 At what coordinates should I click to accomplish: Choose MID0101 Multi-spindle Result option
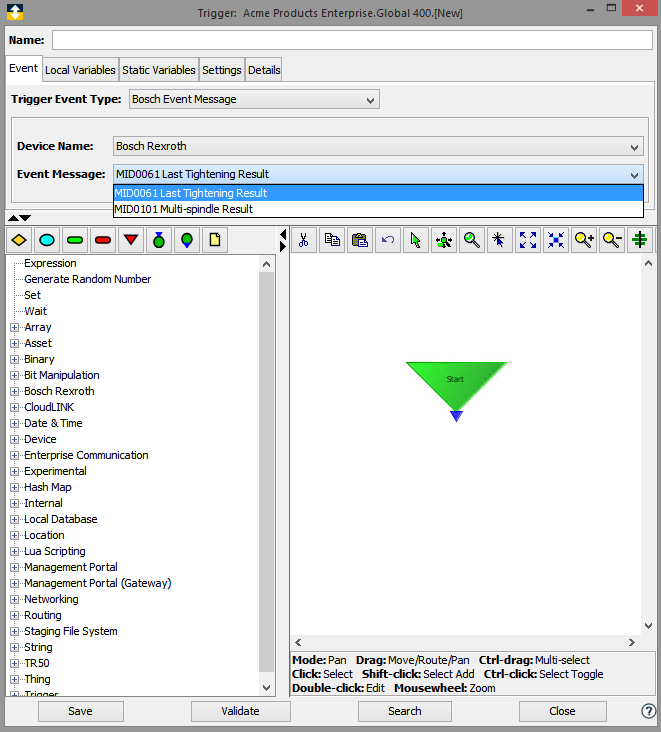click(183, 209)
